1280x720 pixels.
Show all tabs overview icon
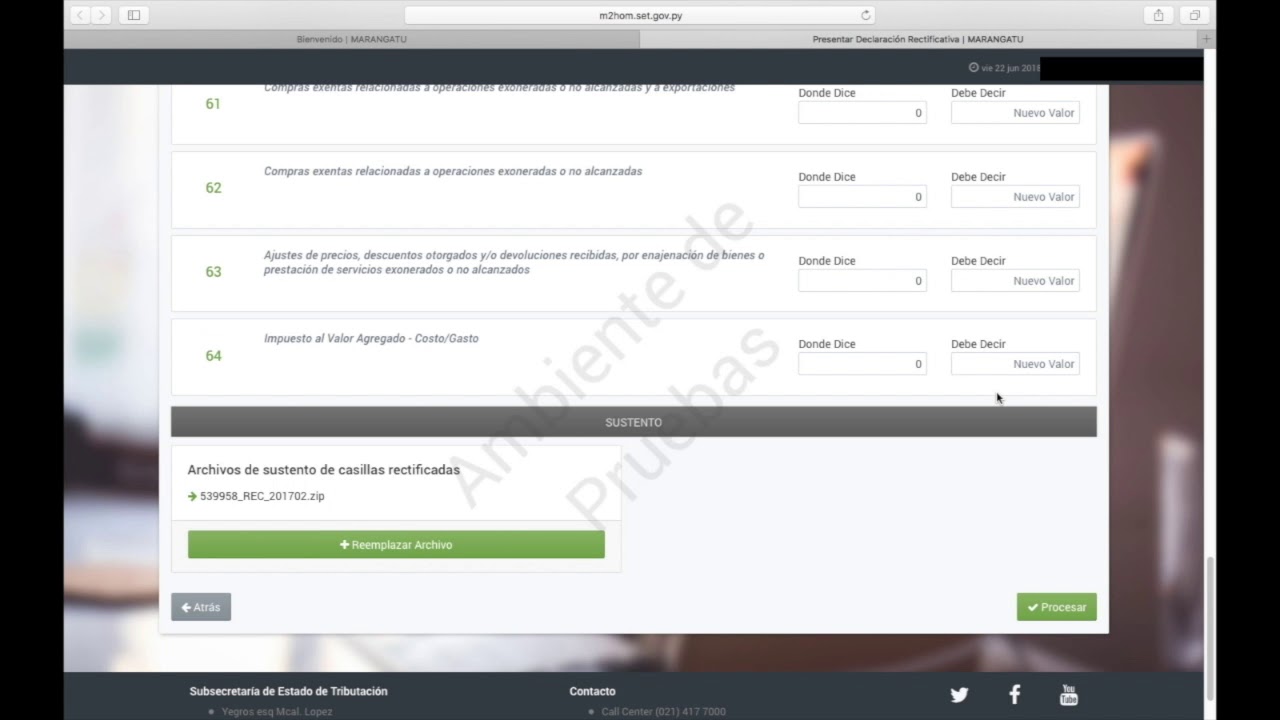coord(1194,15)
